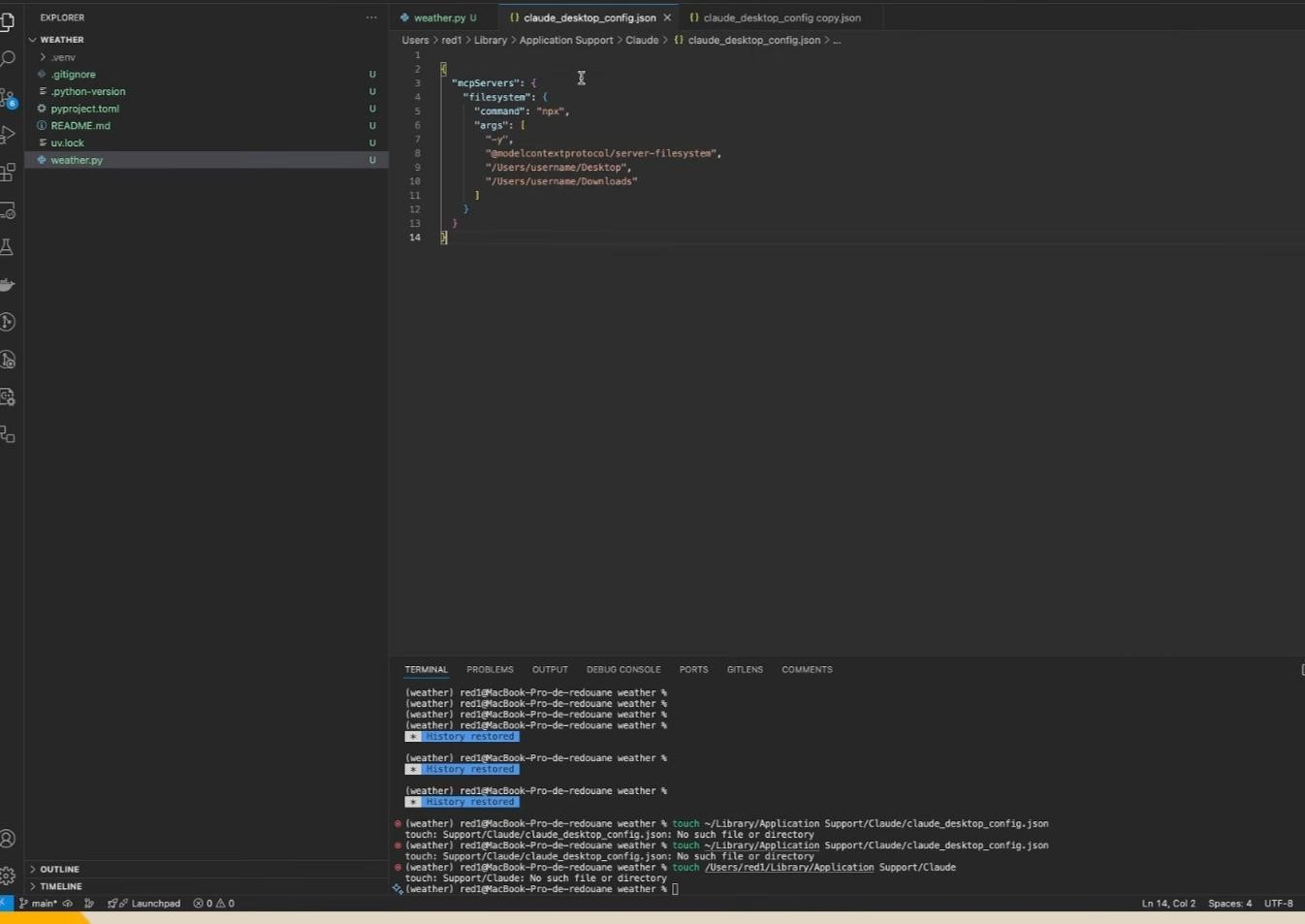The width and height of the screenshot is (1305, 924).
Task: Click the Manage gear icon
Action: [8, 876]
